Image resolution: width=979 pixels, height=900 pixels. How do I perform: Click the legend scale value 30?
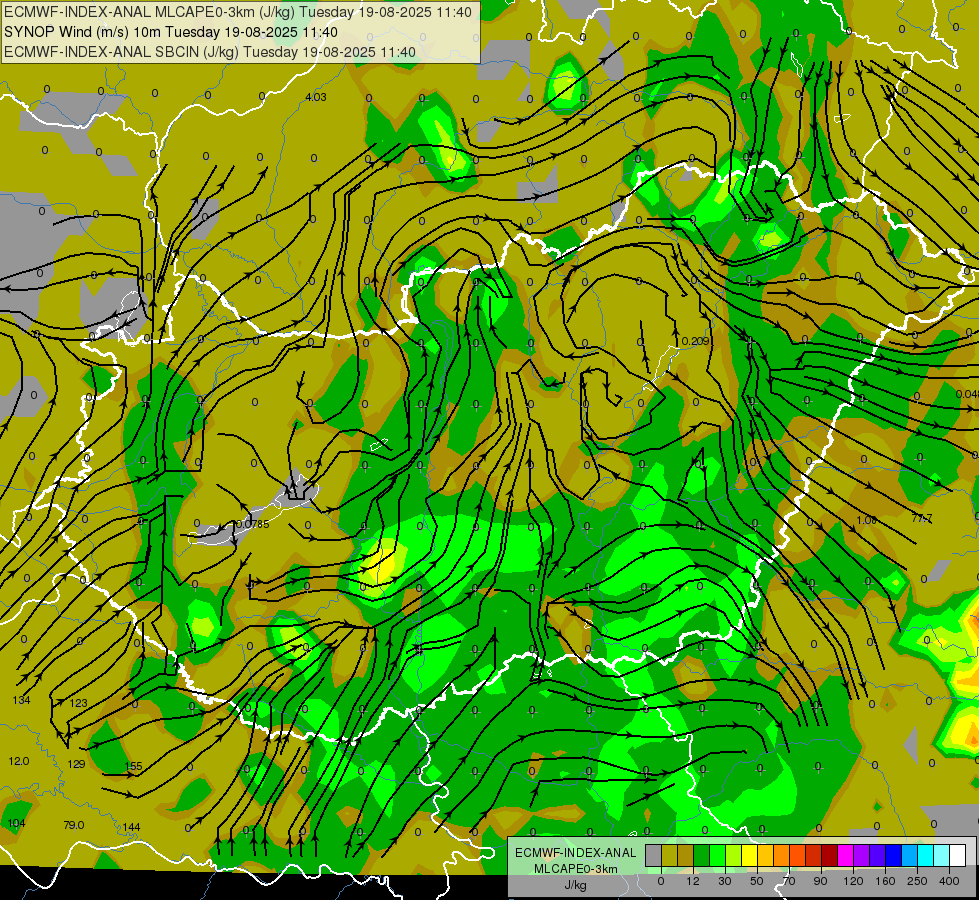click(x=725, y=881)
